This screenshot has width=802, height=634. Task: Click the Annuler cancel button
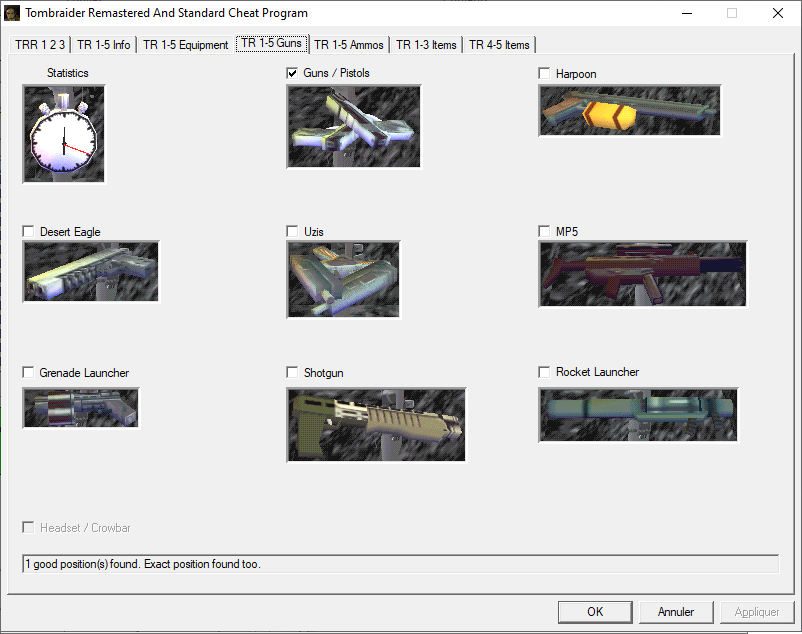tap(676, 612)
